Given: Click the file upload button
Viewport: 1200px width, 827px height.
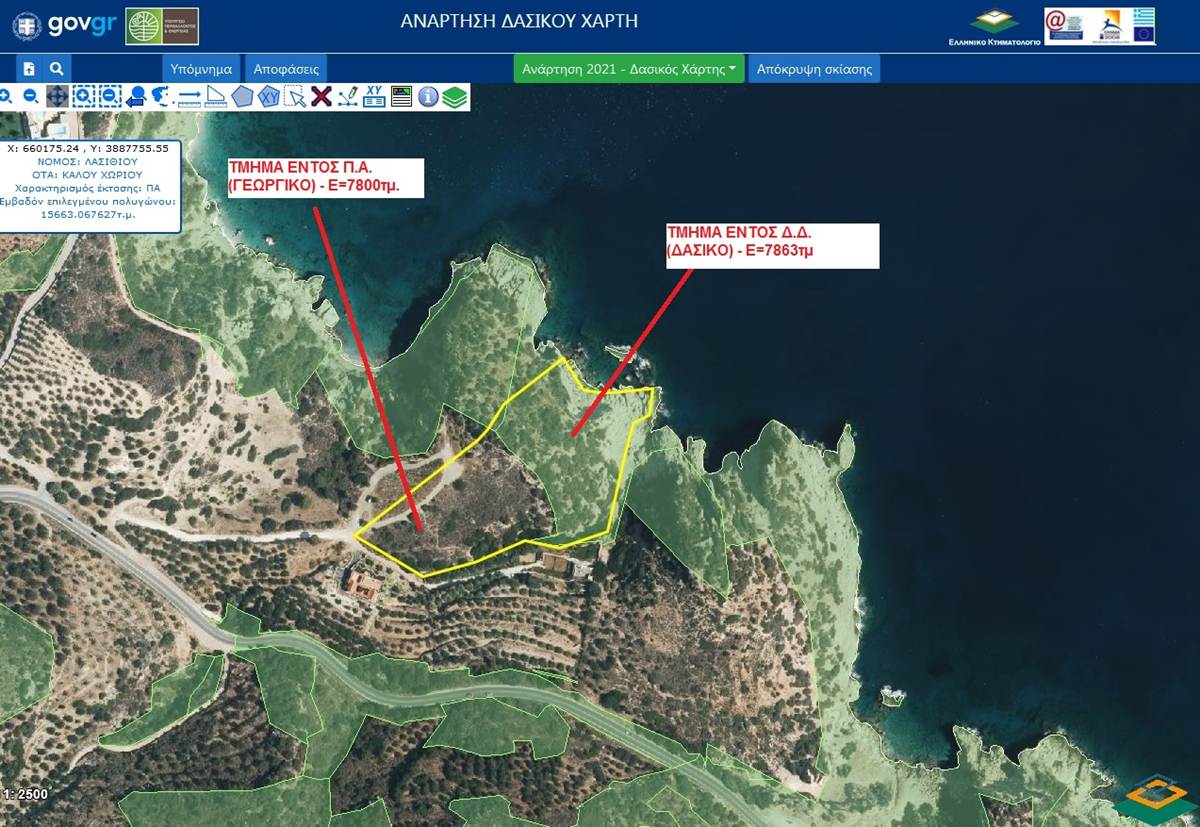Looking at the screenshot, I should click(x=29, y=69).
